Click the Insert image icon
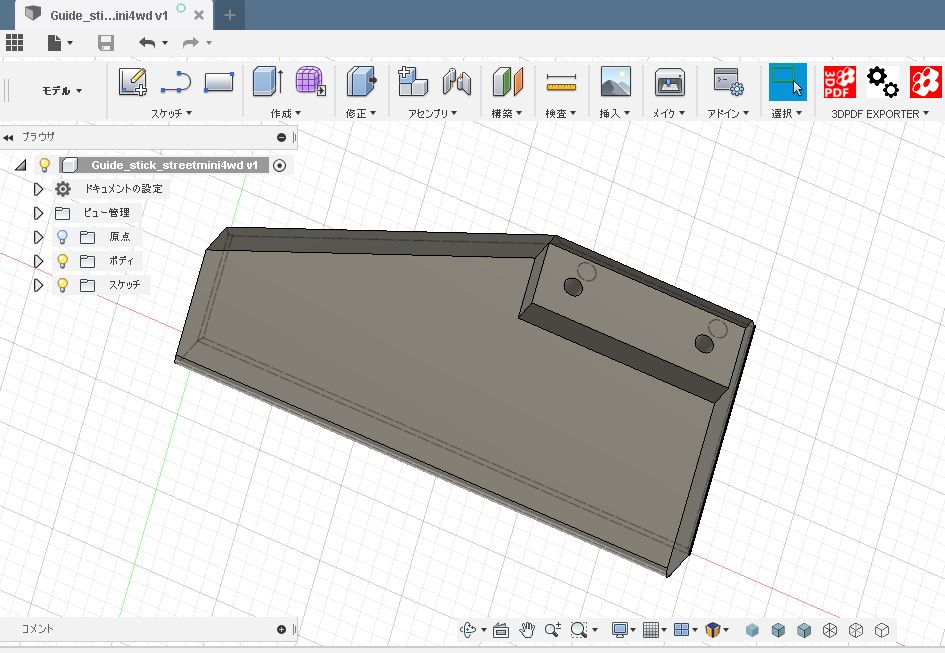 (616, 81)
